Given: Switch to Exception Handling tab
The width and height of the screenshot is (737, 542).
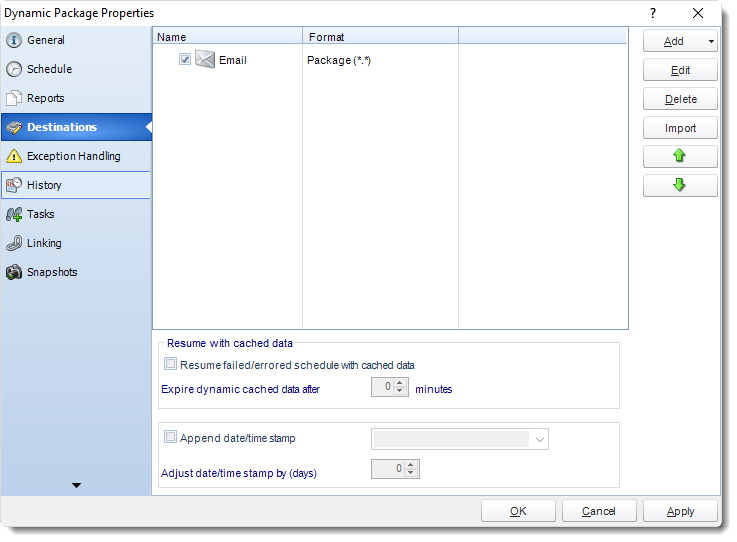Looking at the screenshot, I should point(76,156).
